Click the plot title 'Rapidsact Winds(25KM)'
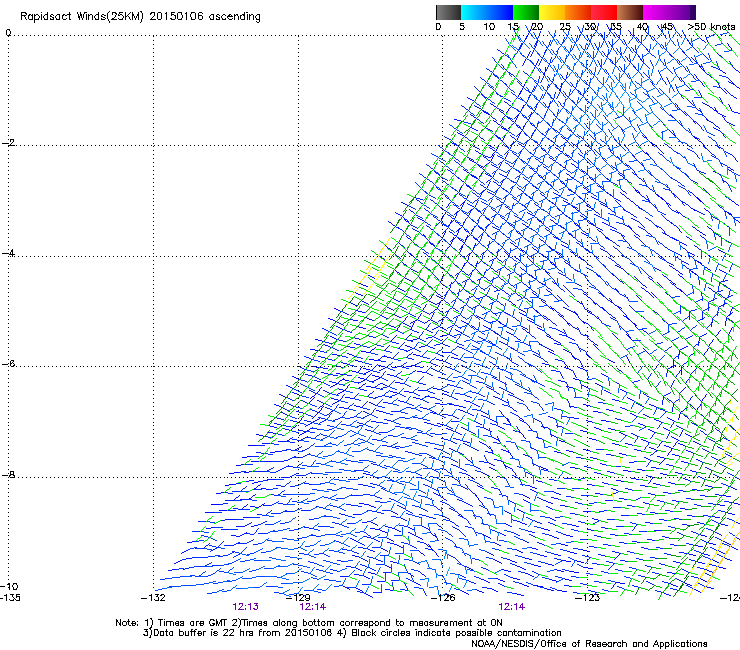The width and height of the screenshot is (740, 650). [82, 16]
